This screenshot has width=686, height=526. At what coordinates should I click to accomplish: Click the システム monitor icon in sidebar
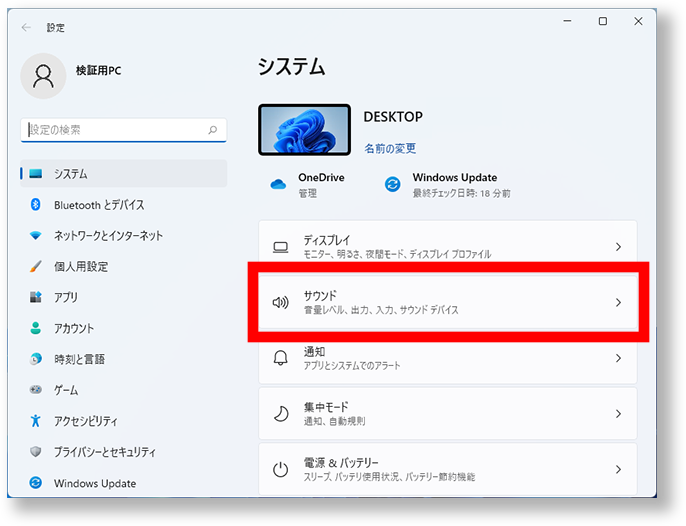click(35, 174)
